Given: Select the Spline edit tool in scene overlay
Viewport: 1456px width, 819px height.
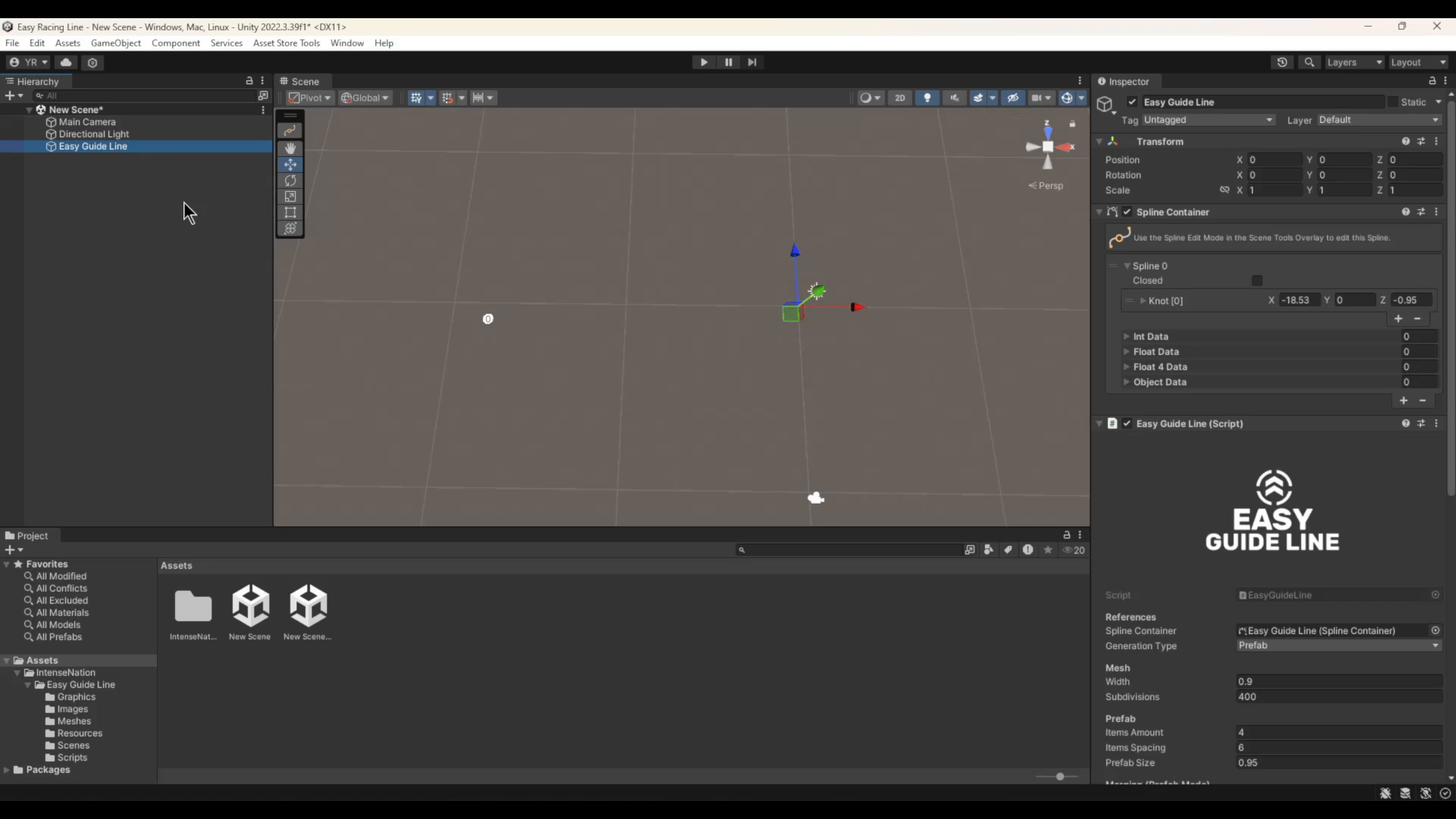Looking at the screenshot, I should pyautogui.click(x=290, y=131).
